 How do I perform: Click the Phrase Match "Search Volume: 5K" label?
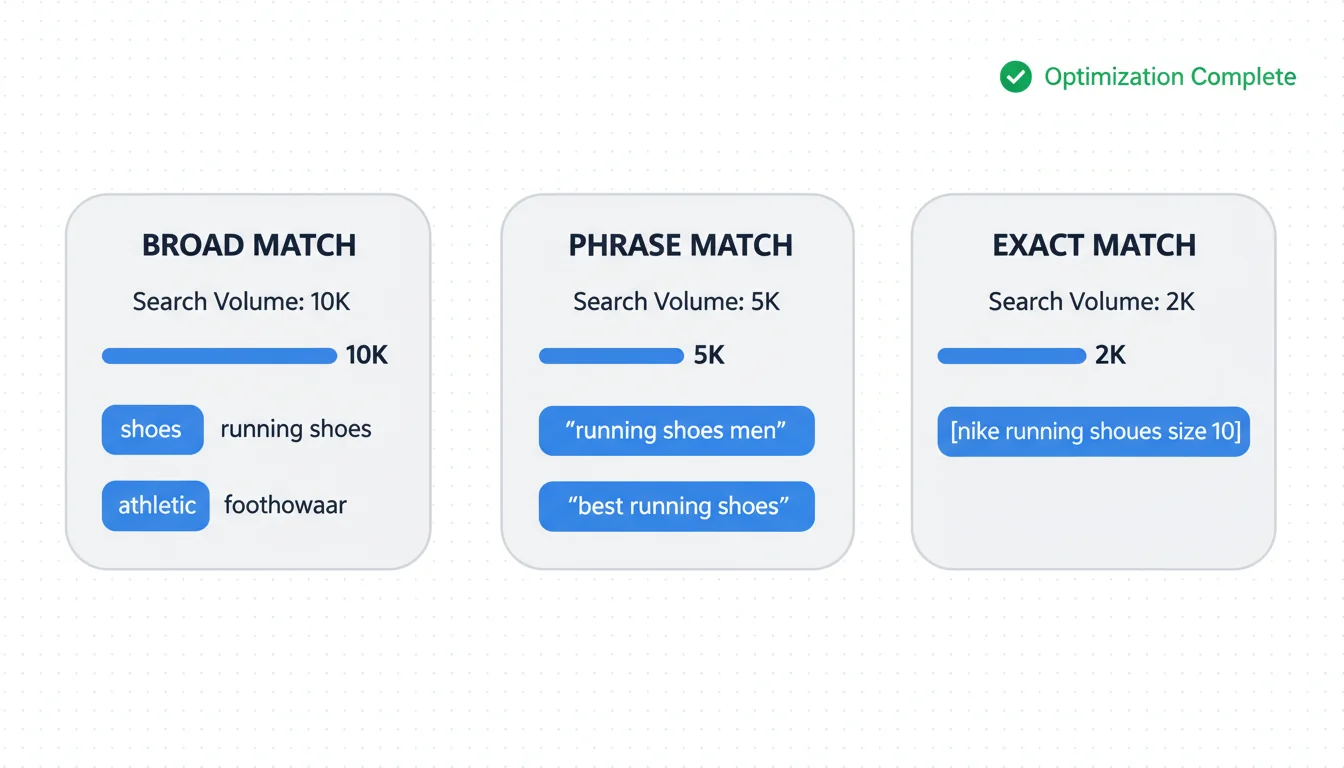point(676,302)
